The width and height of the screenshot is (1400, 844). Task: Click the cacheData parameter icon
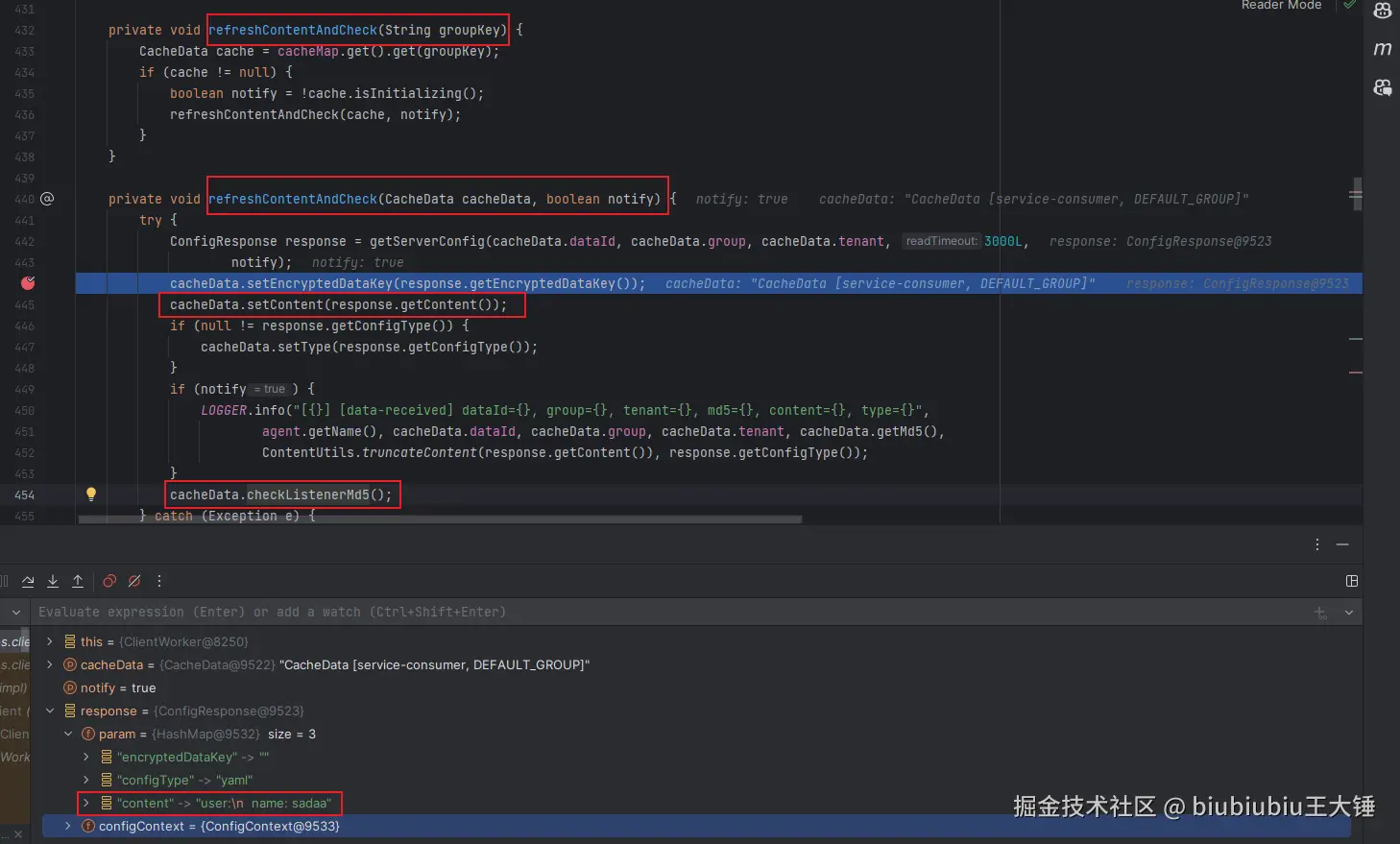click(70, 664)
